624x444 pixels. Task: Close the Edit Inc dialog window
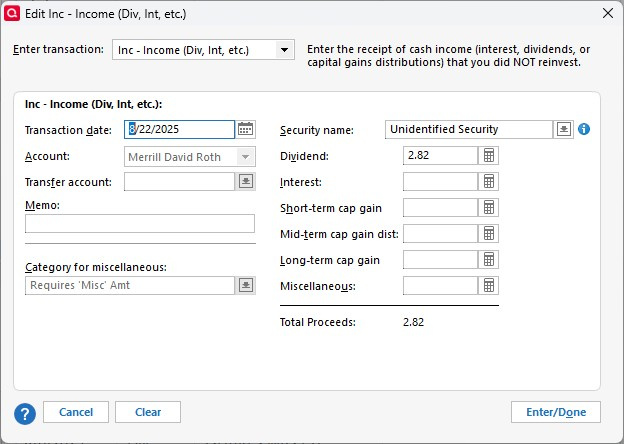click(608, 14)
